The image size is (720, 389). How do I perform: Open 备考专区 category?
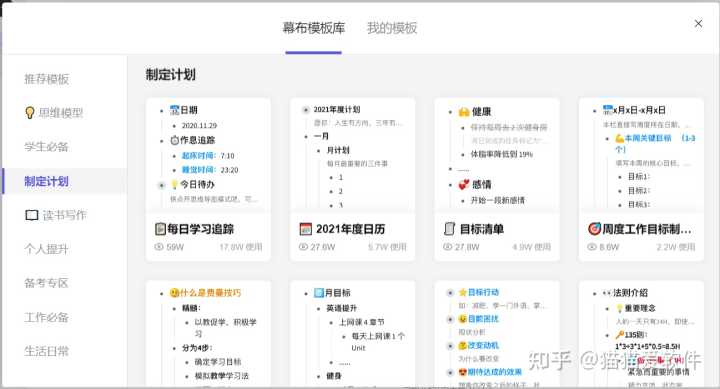pos(46,283)
